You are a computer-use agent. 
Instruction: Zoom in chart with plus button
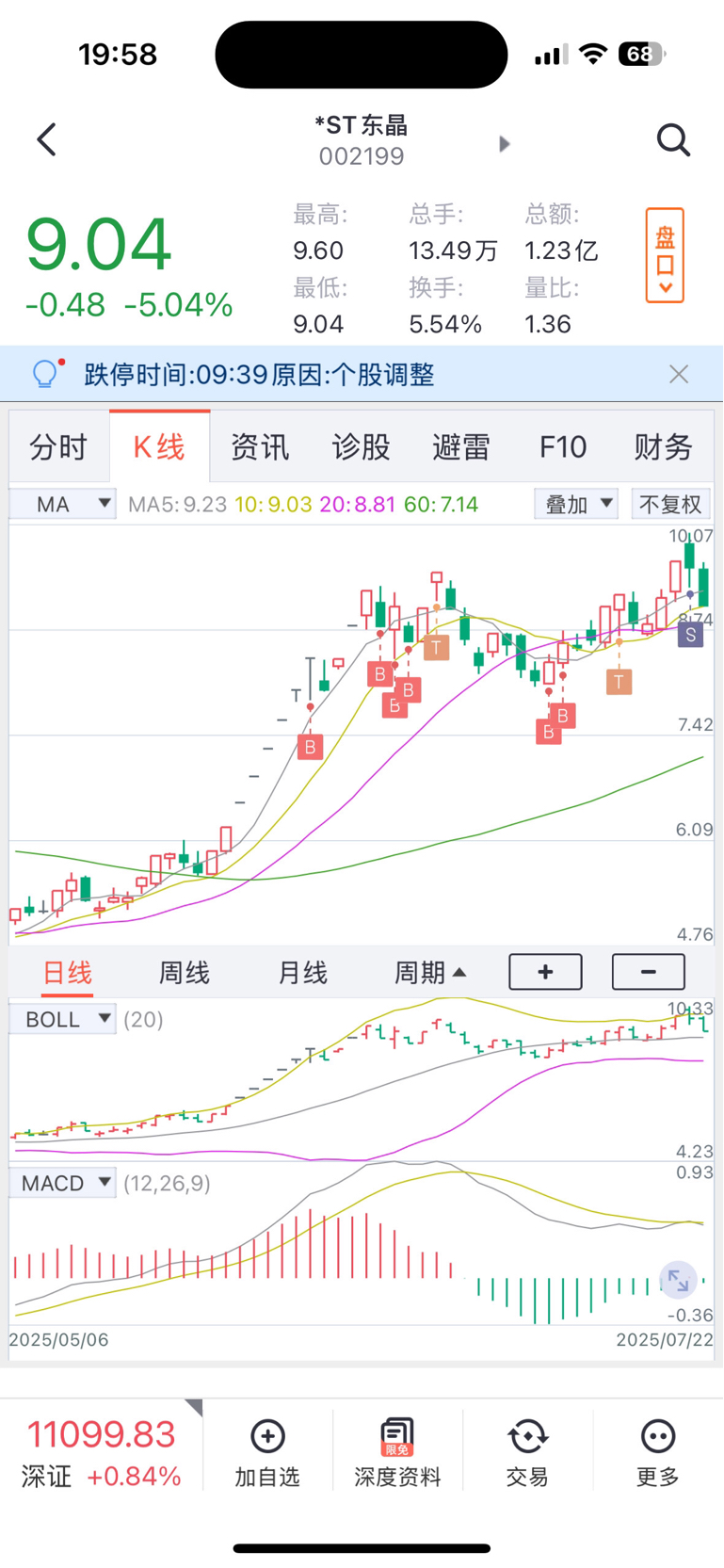pyautogui.click(x=545, y=972)
